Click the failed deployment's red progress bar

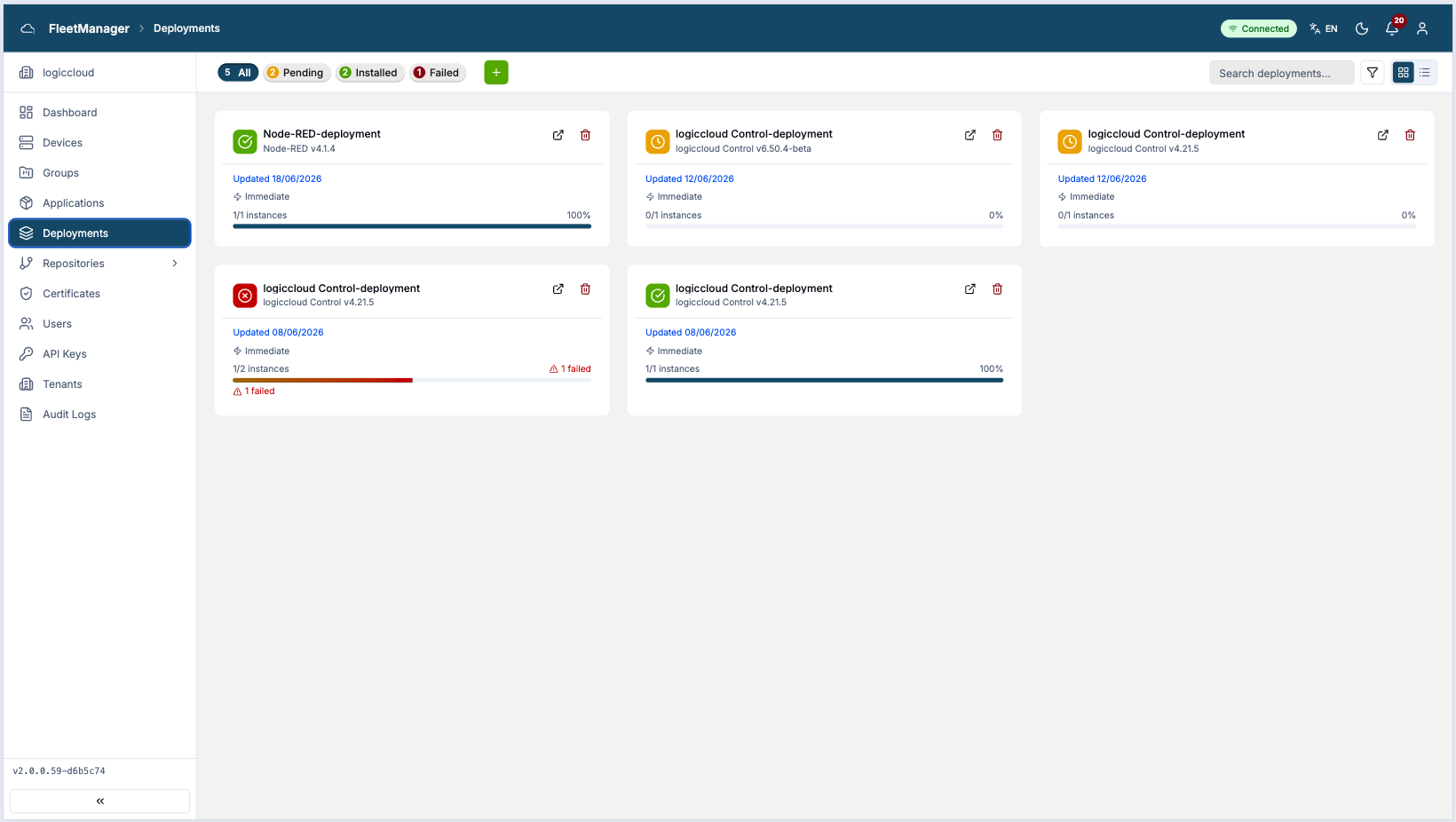(x=322, y=380)
